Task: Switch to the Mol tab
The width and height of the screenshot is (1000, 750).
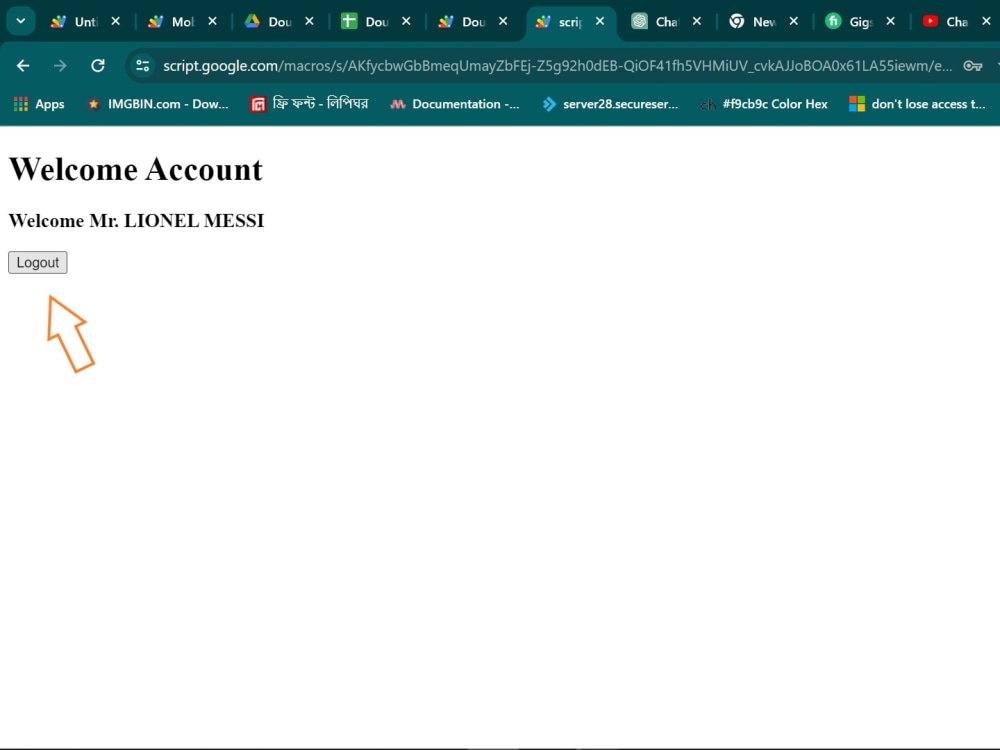Action: (x=173, y=22)
